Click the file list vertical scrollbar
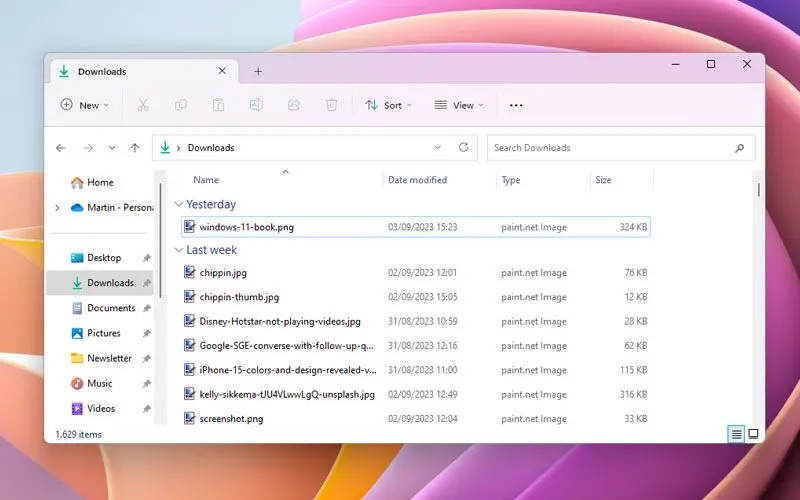 [x=759, y=190]
